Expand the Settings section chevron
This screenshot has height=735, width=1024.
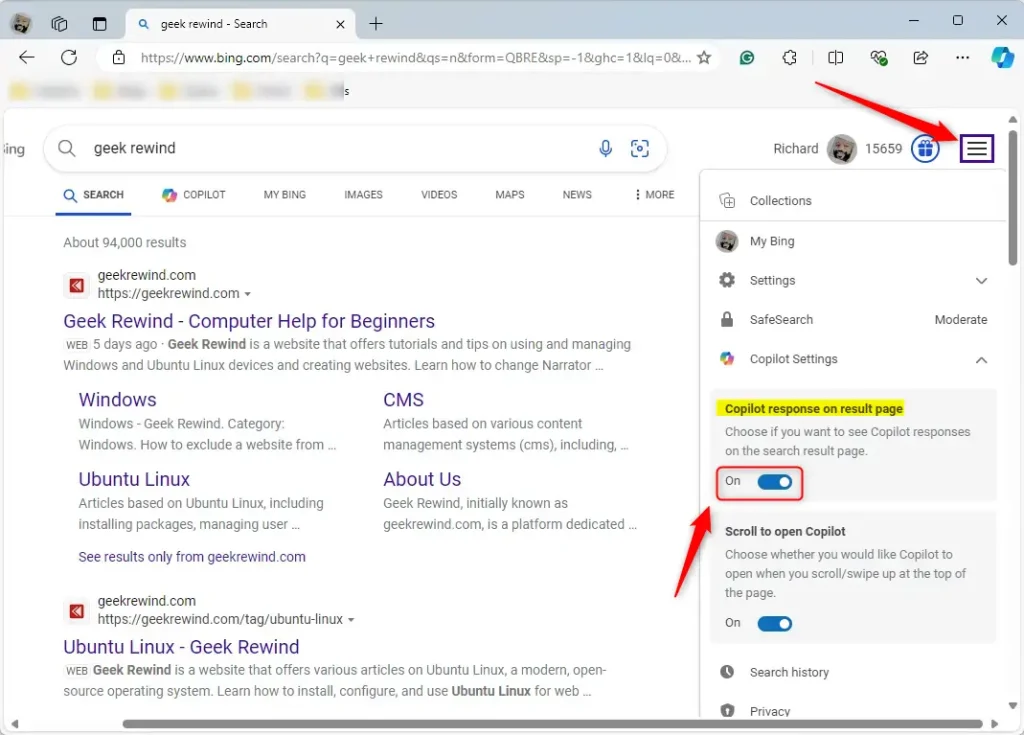[981, 280]
